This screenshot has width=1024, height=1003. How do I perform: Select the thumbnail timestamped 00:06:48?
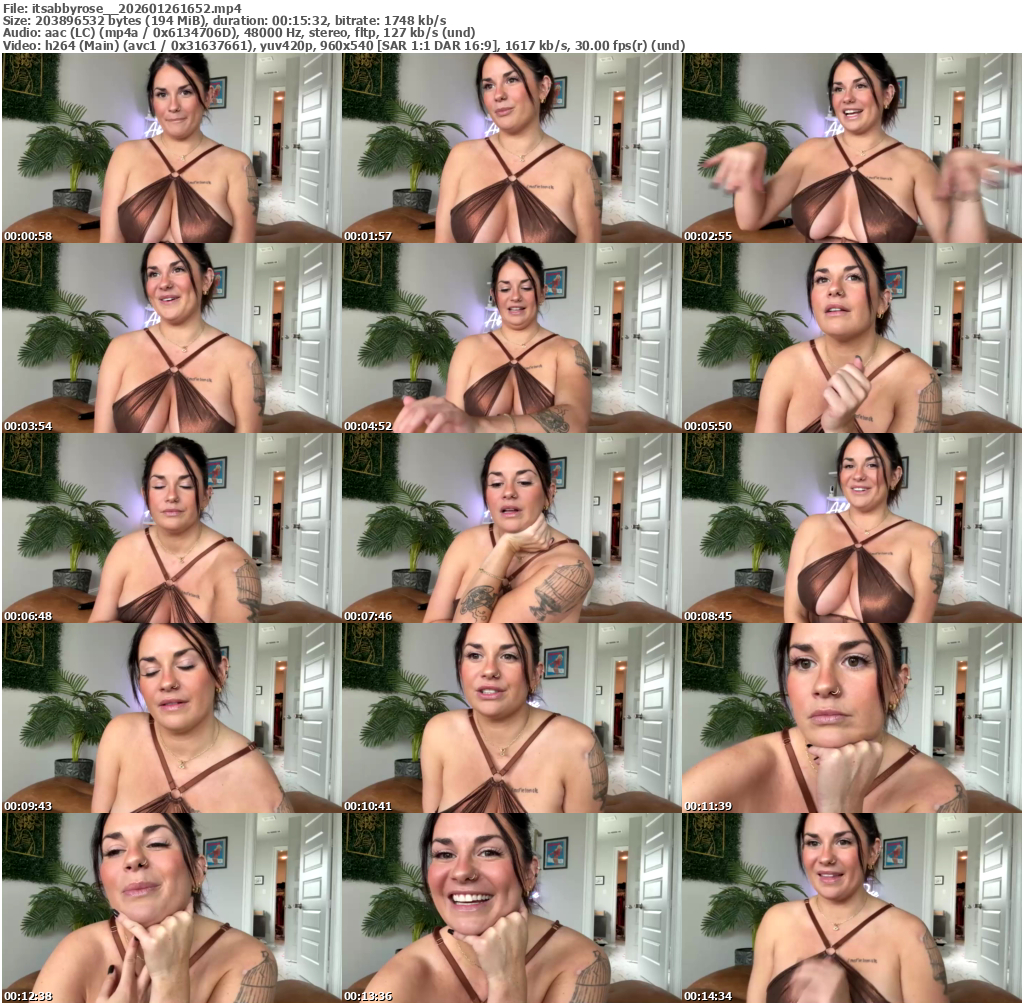coord(171,528)
